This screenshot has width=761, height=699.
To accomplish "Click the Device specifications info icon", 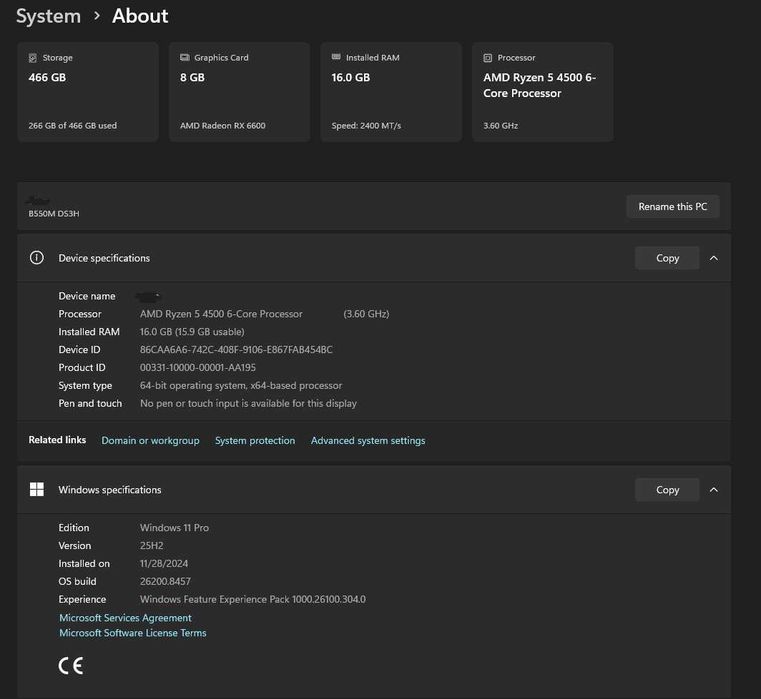I will pyautogui.click(x=36, y=258).
